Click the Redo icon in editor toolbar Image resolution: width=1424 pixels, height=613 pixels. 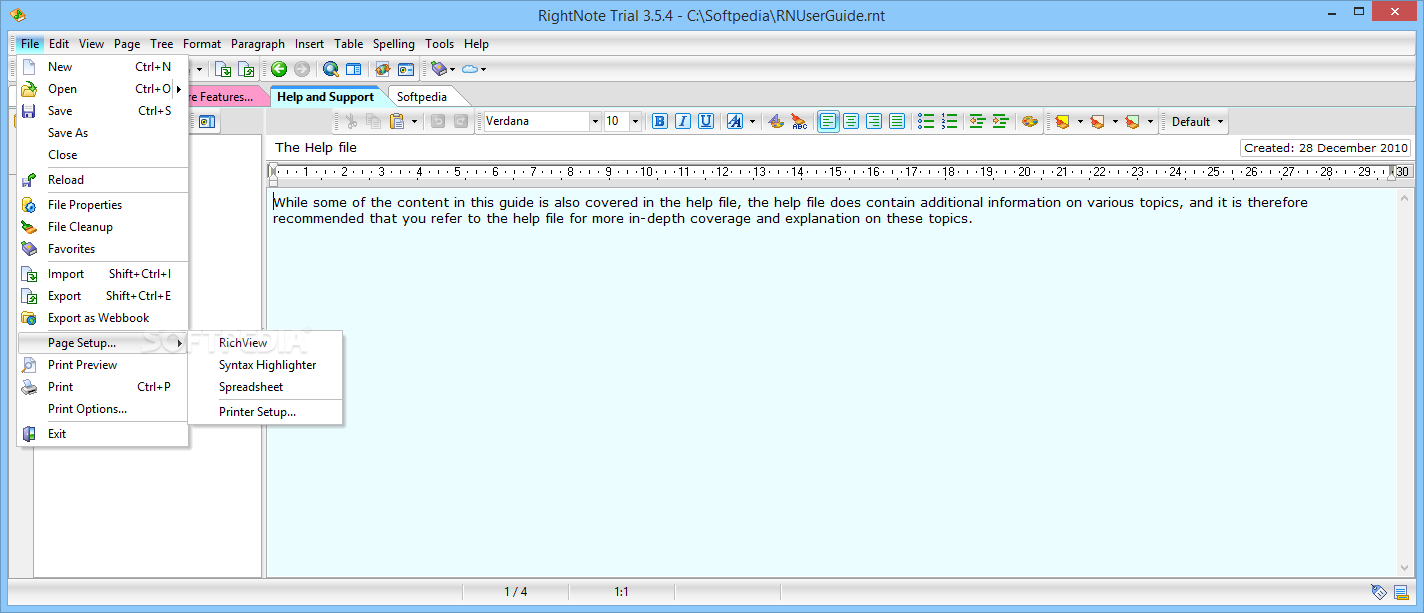(x=460, y=121)
